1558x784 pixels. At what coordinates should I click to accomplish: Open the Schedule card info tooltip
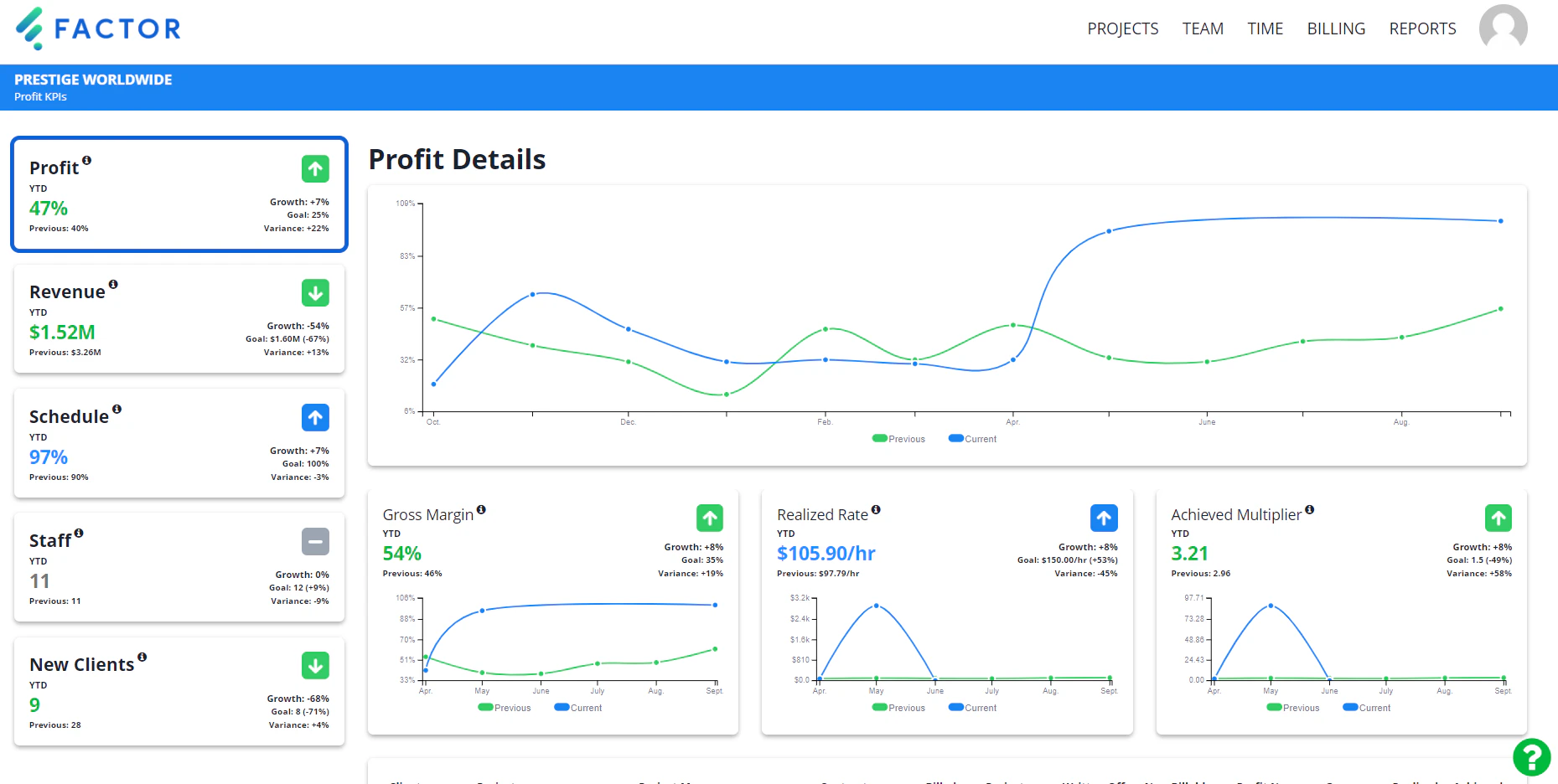(117, 409)
